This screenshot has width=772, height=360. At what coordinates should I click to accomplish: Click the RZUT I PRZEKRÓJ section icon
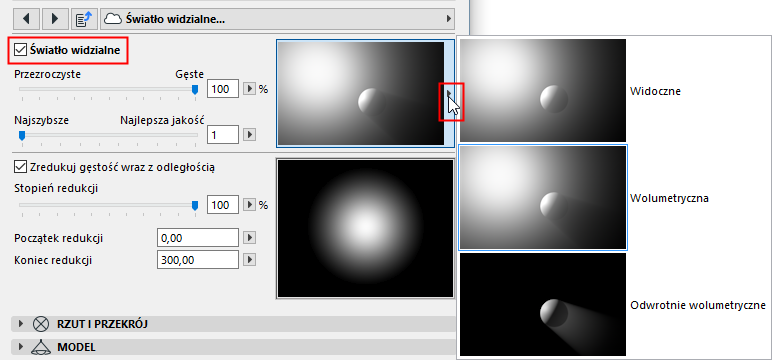tap(41, 324)
